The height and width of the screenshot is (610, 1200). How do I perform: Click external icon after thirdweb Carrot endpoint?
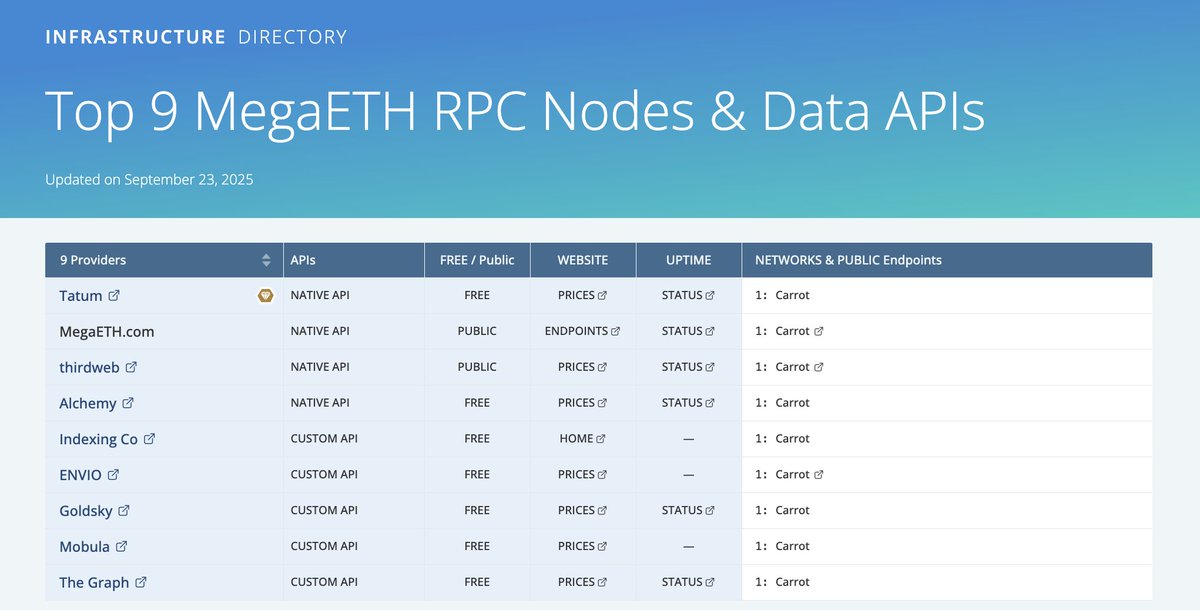coord(819,367)
